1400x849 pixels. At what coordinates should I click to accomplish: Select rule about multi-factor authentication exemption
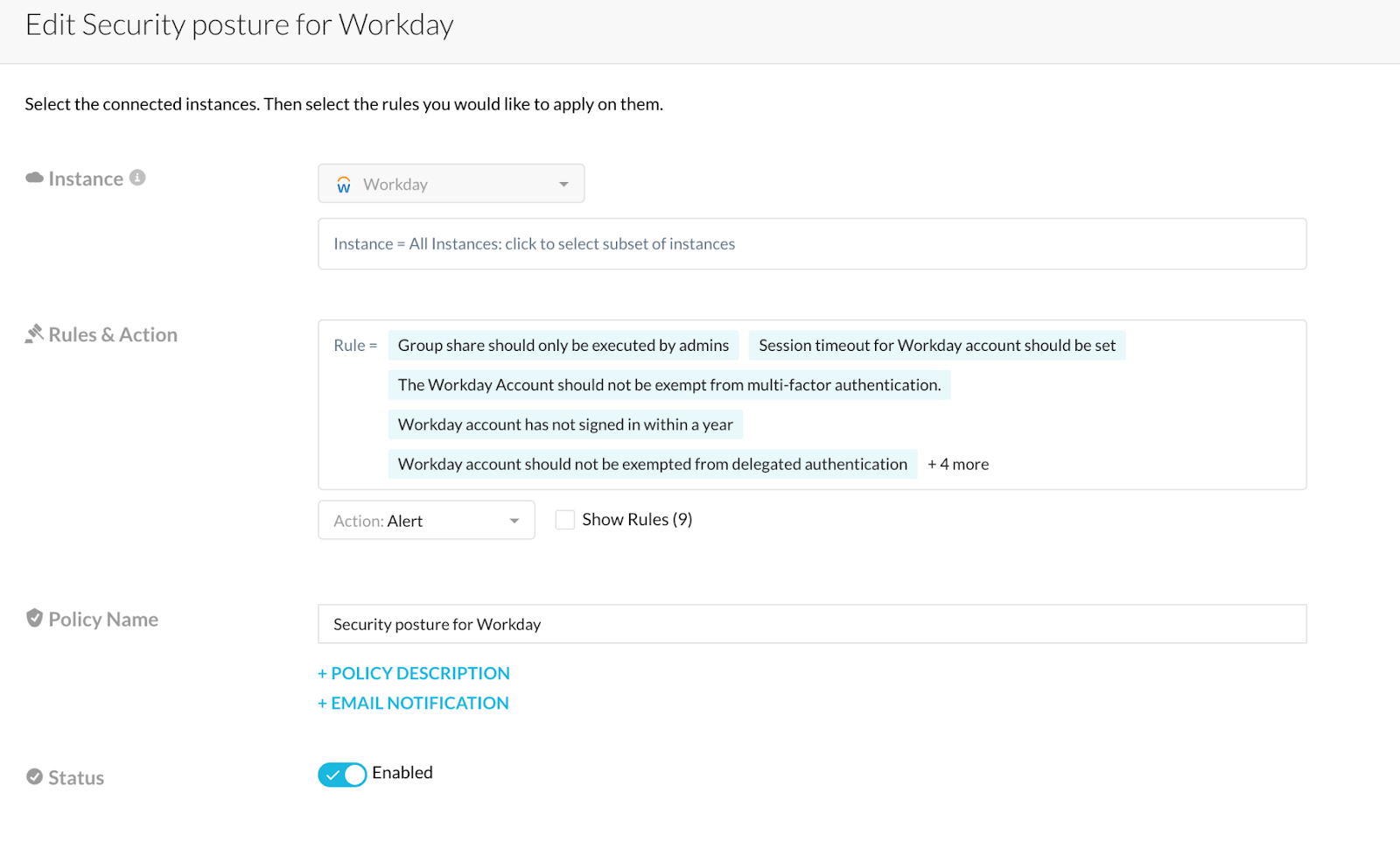[x=669, y=385]
